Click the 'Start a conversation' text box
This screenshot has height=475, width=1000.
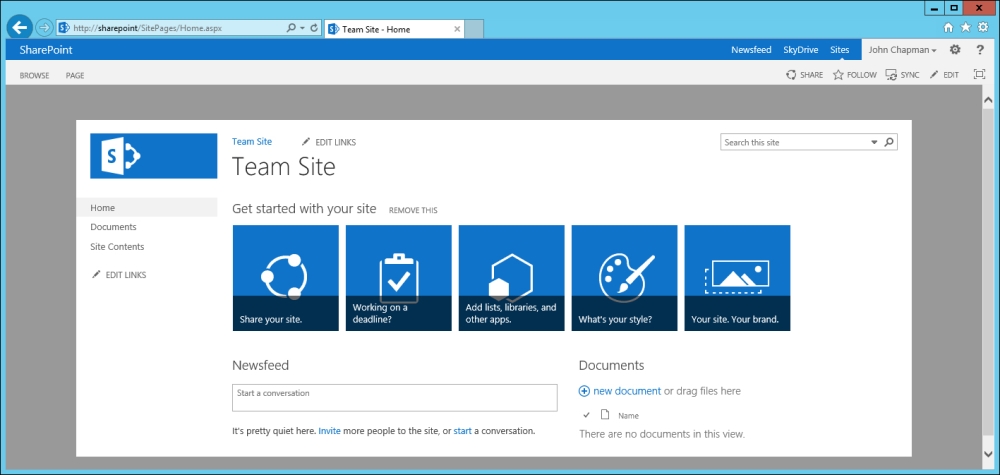[394, 397]
